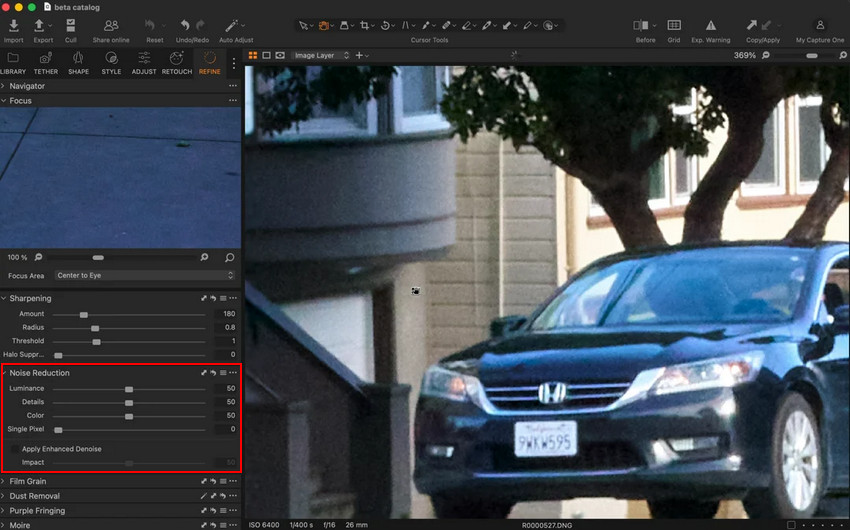Toggle the proofing eye view icon
Image resolution: width=850 pixels, height=530 pixels.
click(280, 55)
